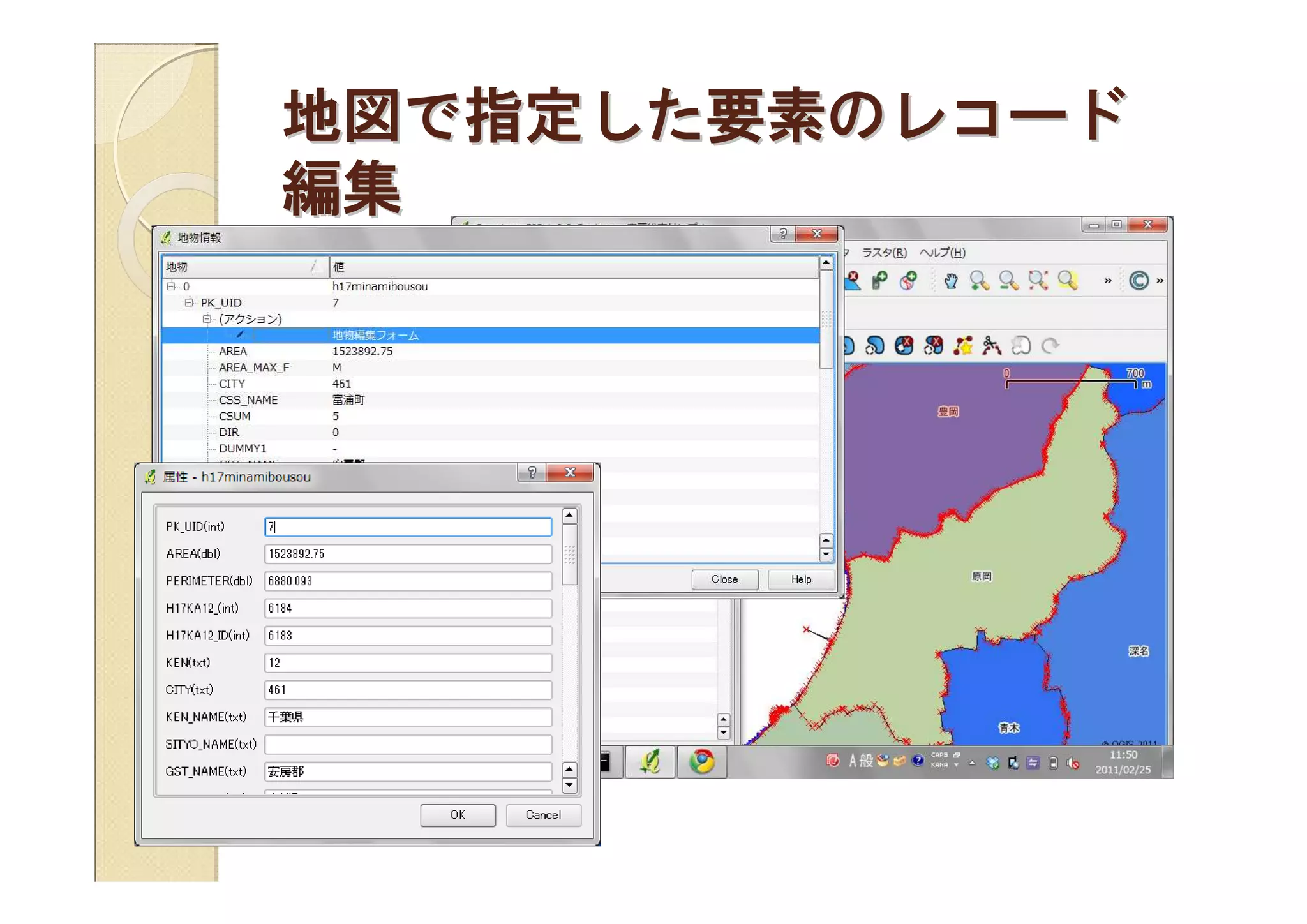Viewport: 1307px width, 924px height.
Task: Click the empty SITYO_NAME(txt) field
Action: [408, 745]
